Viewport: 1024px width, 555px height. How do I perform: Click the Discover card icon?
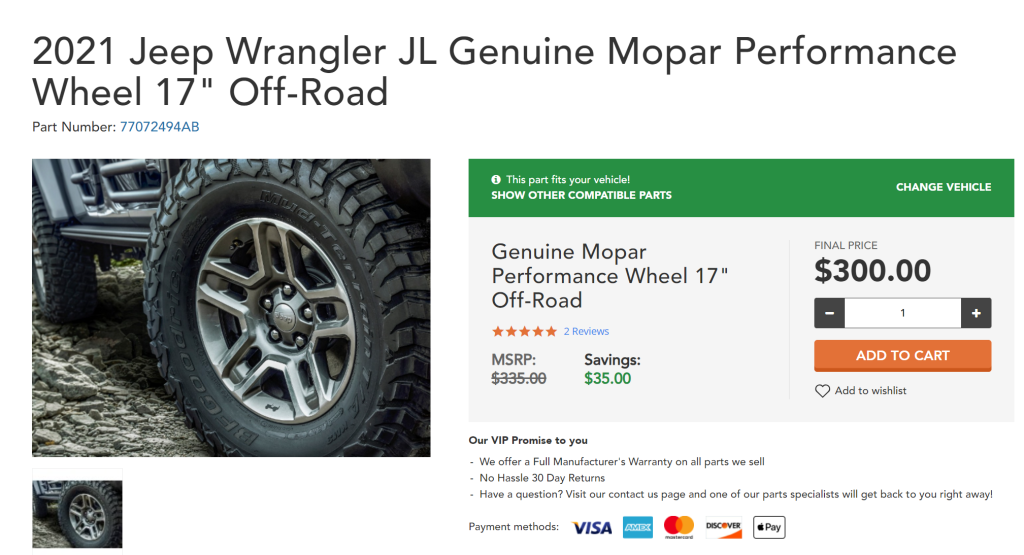(724, 528)
